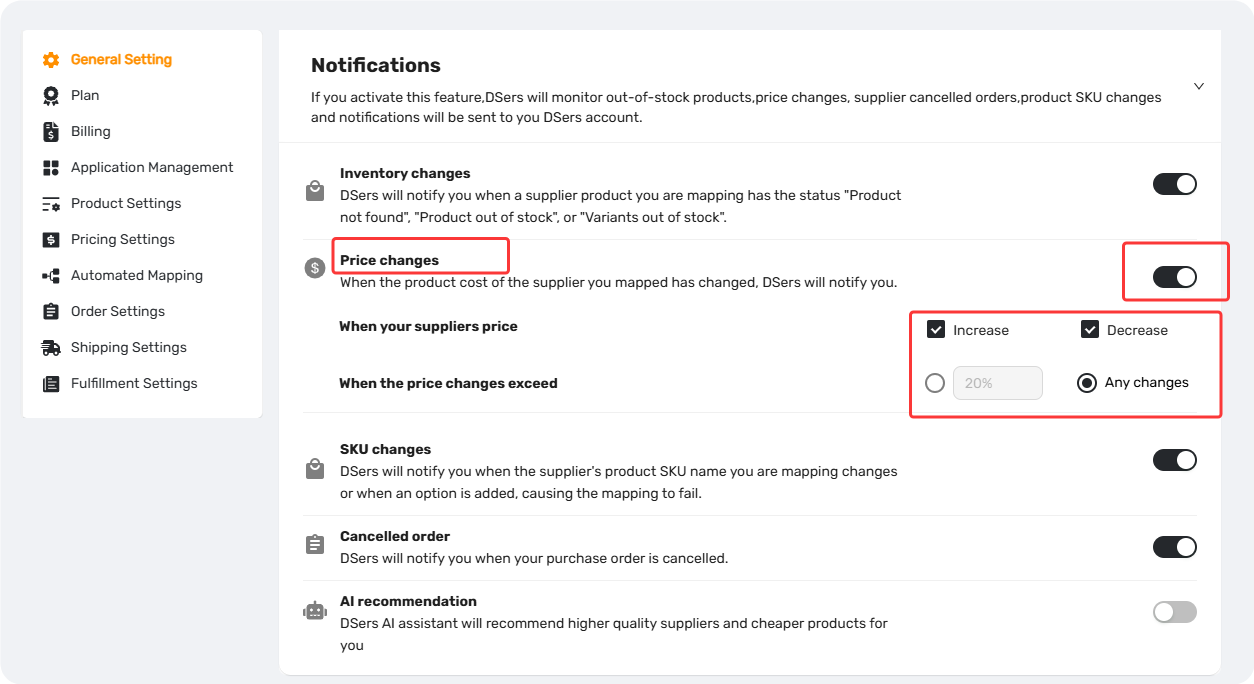Enable the AI recommendation switch

click(1175, 612)
